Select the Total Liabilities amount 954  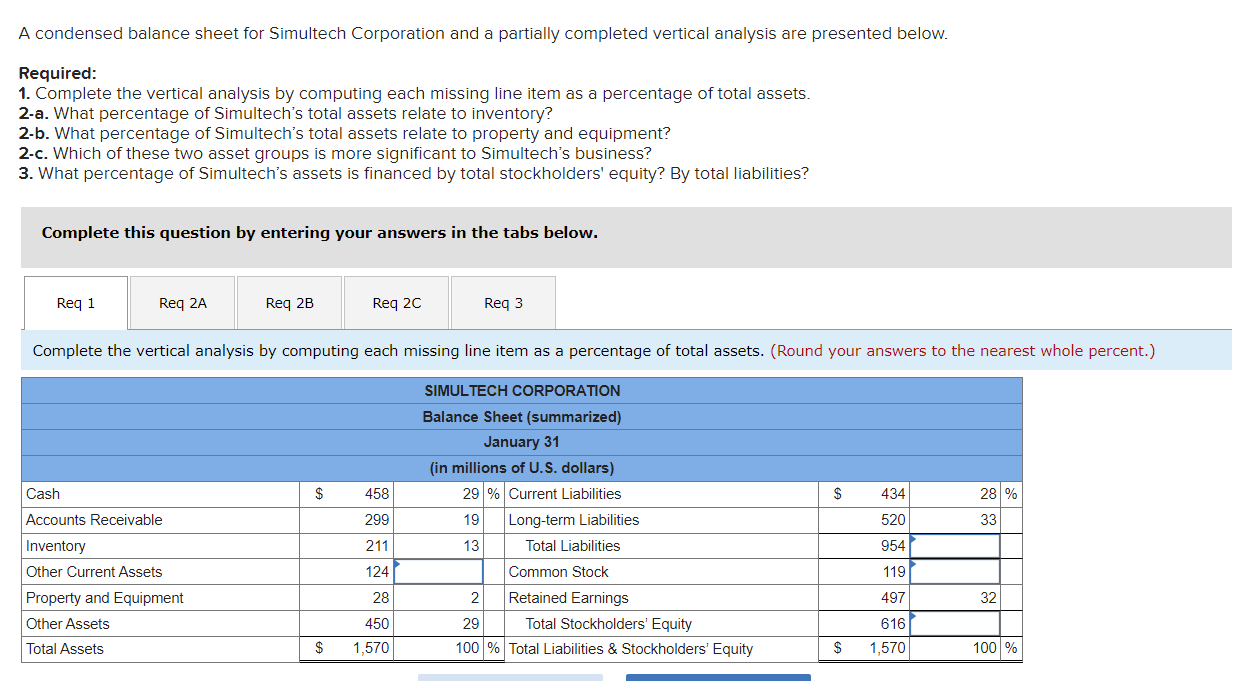pyautogui.click(x=893, y=546)
